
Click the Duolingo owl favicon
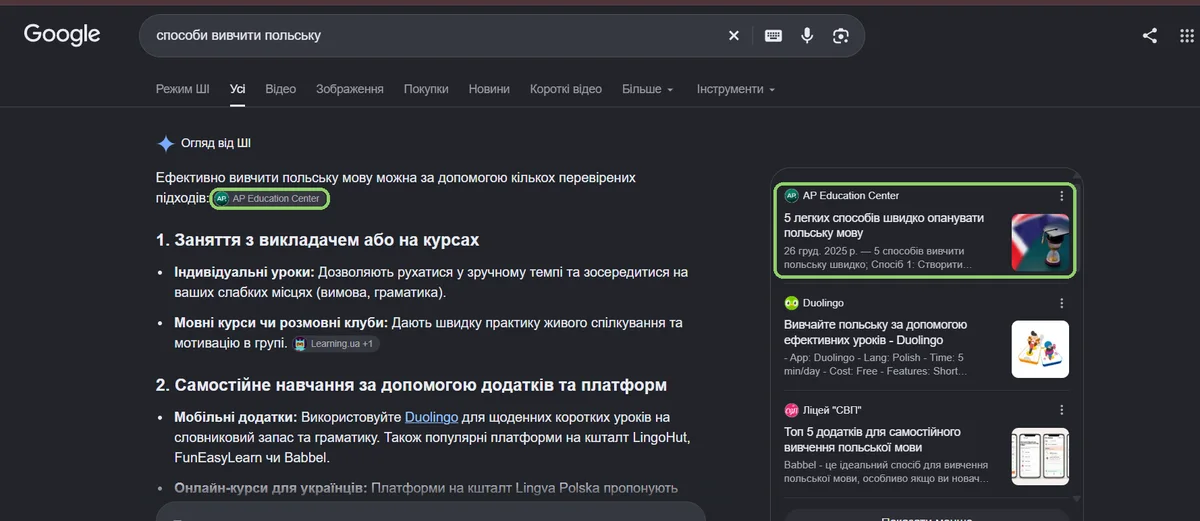tap(791, 303)
